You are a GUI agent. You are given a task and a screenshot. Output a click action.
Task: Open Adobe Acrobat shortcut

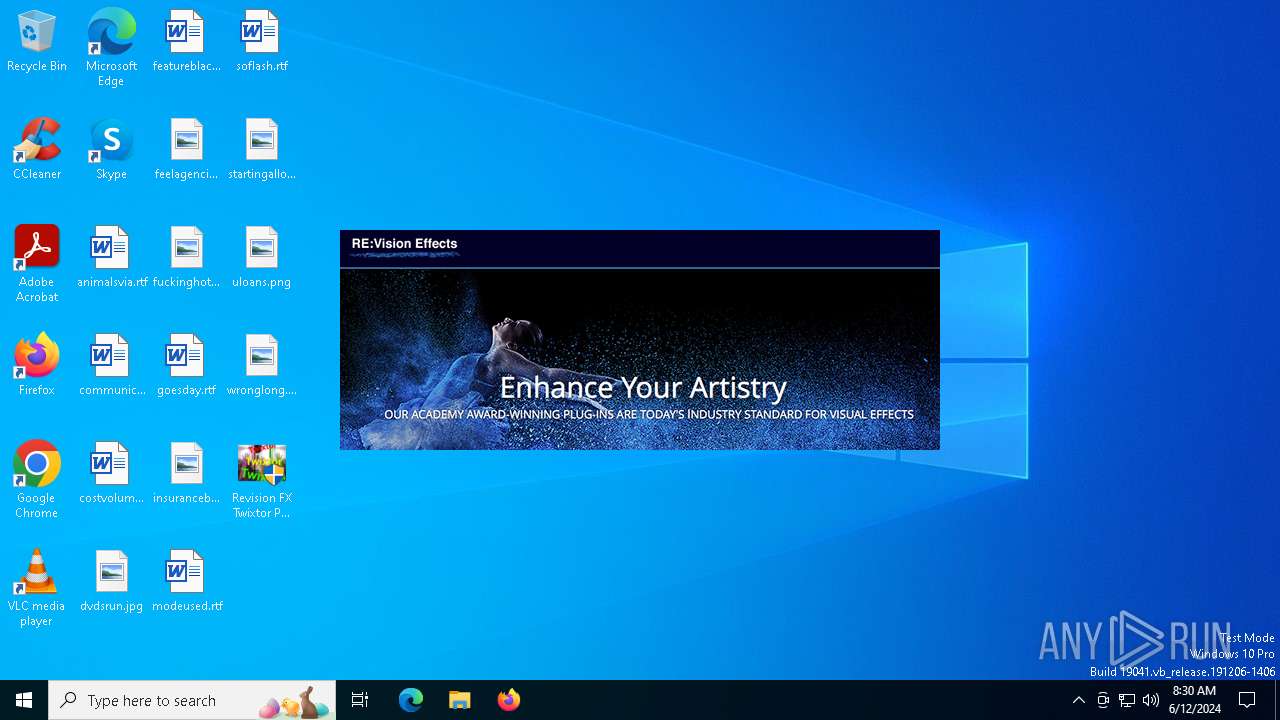click(37, 264)
